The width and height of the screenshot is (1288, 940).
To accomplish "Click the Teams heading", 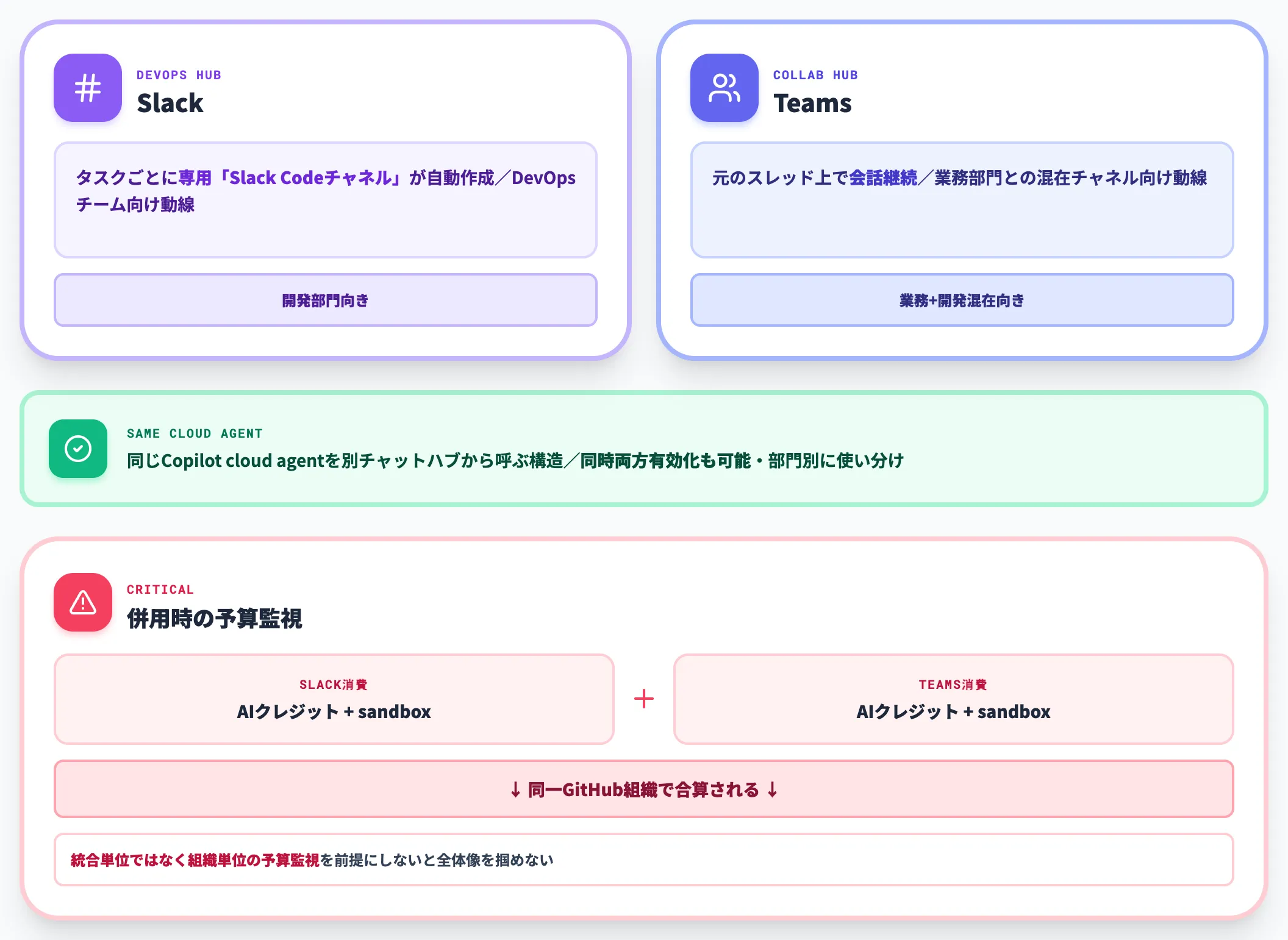I will click(812, 103).
